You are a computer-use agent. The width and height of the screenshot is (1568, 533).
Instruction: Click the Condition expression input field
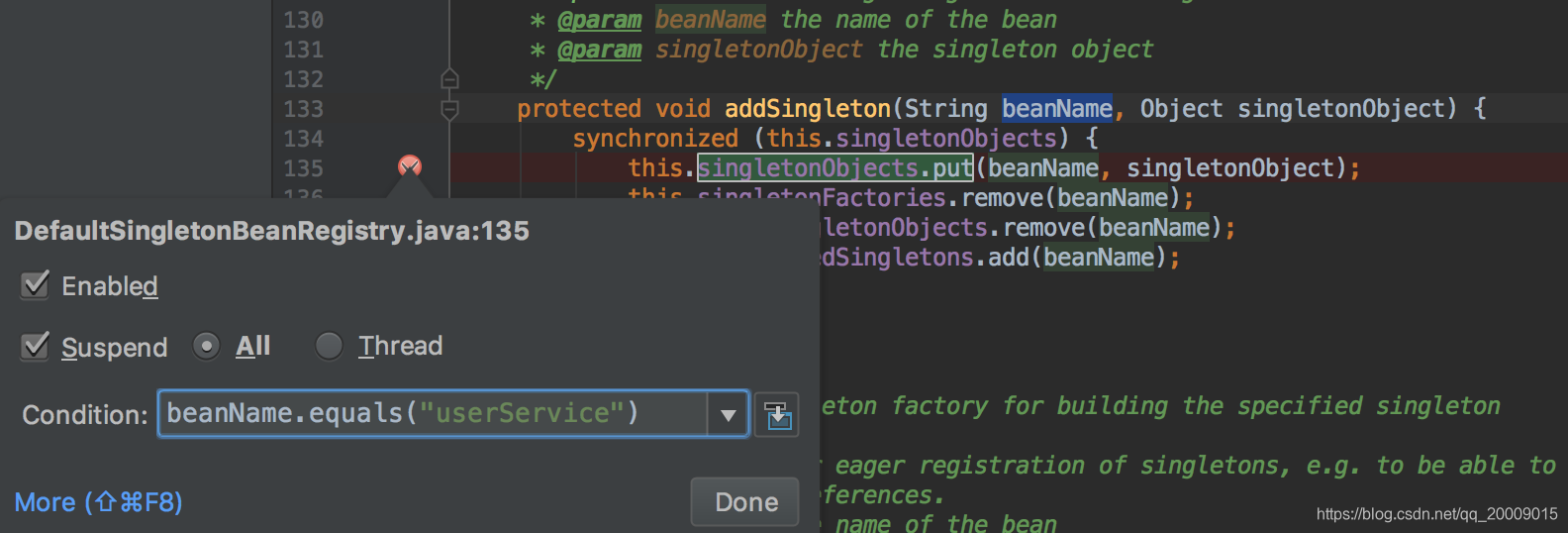[x=434, y=414]
